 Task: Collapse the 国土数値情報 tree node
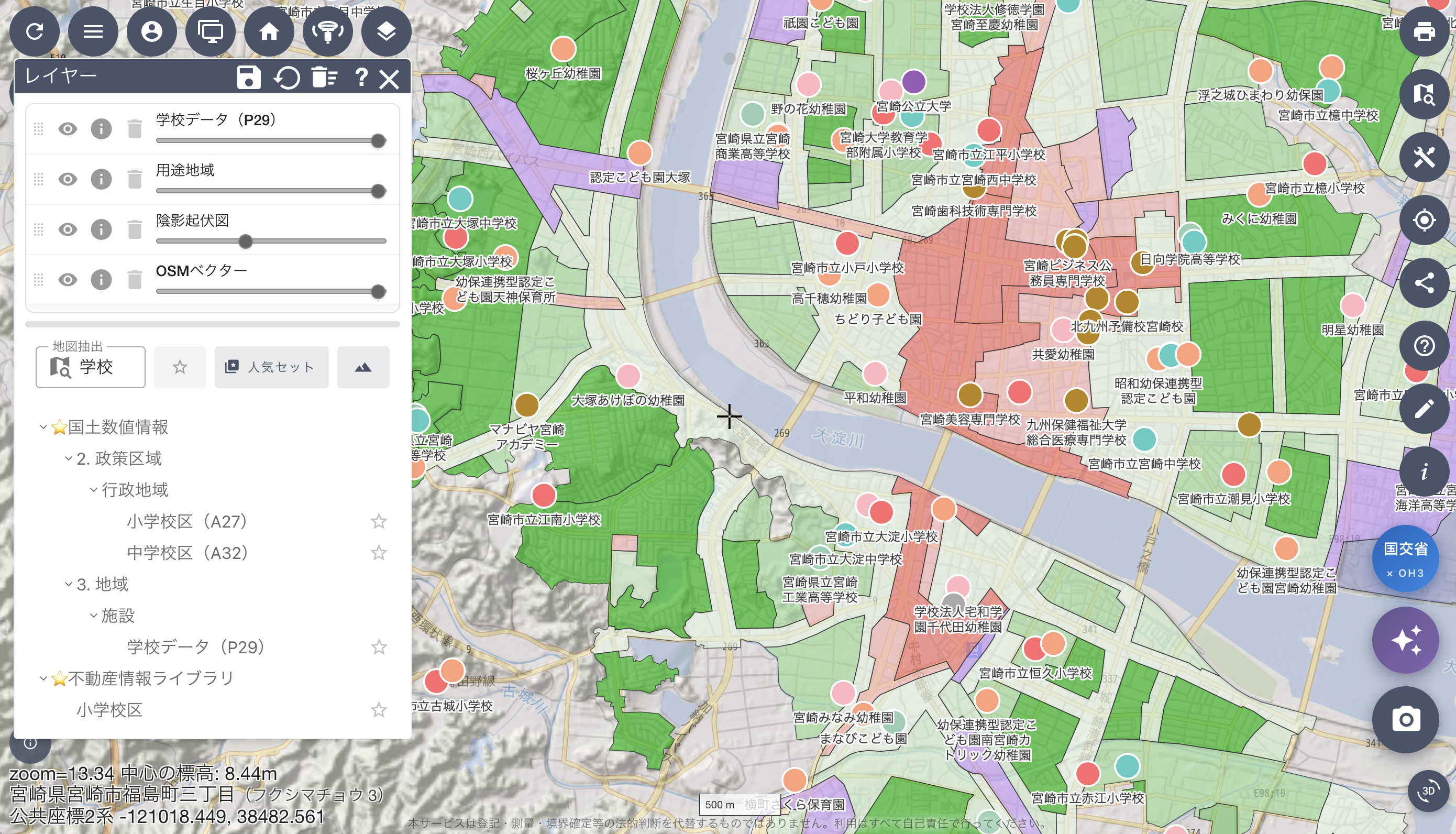pyautogui.click(x=43, y=427)
